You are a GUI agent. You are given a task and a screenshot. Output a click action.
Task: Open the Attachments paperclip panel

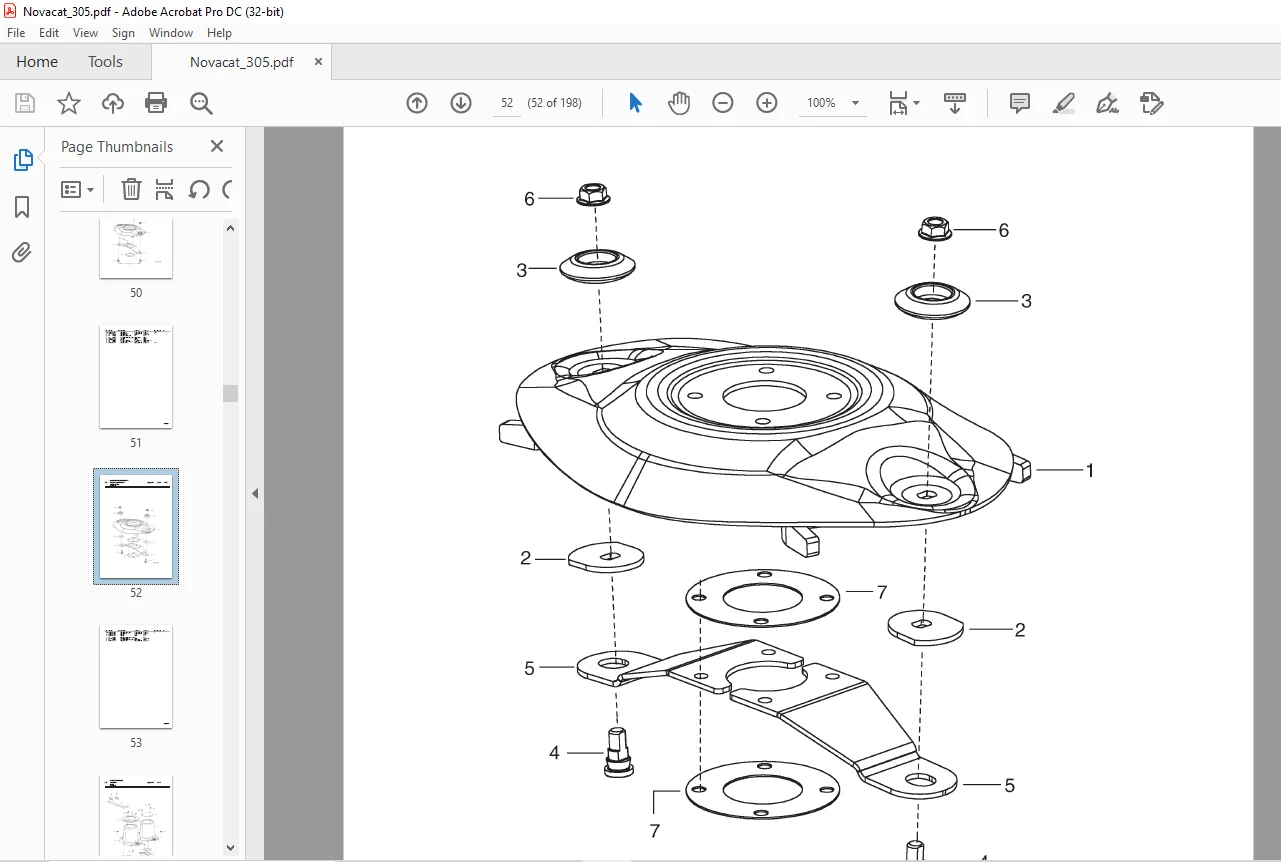pyautogui.click(x=22, y=252)
